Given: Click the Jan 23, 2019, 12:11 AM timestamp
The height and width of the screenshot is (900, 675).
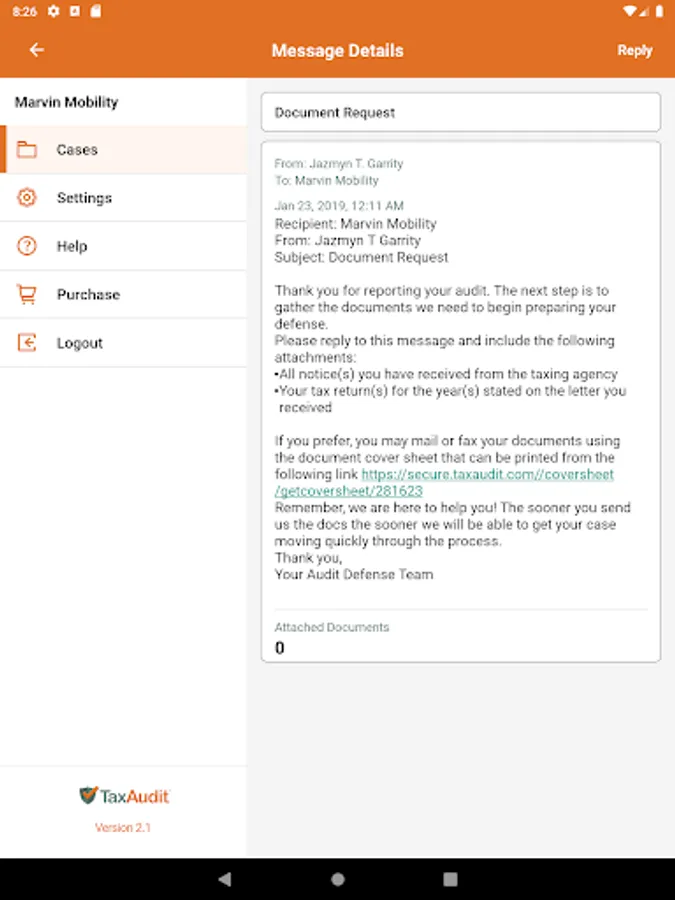Looking at the screenshot, I should [339, 205].
